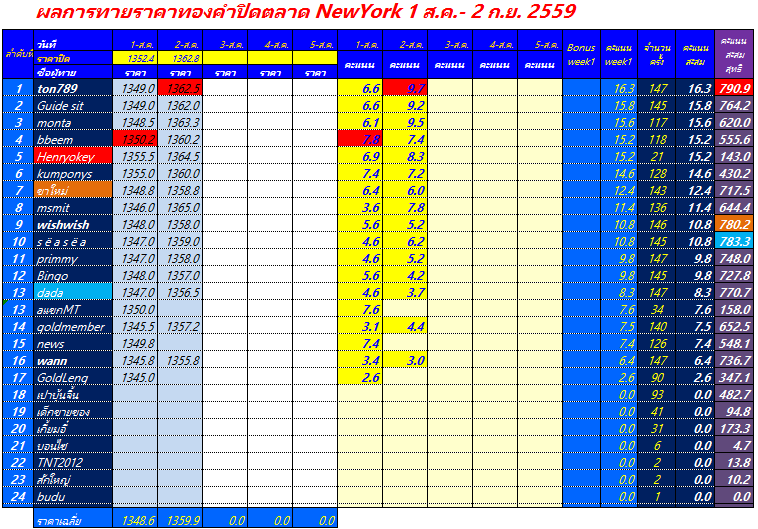Image resolution: width=758 pixels, height=529 pixels.
Task: Click the price cell 1348.8
Action: pyautogui.click(x=135, y=191)
